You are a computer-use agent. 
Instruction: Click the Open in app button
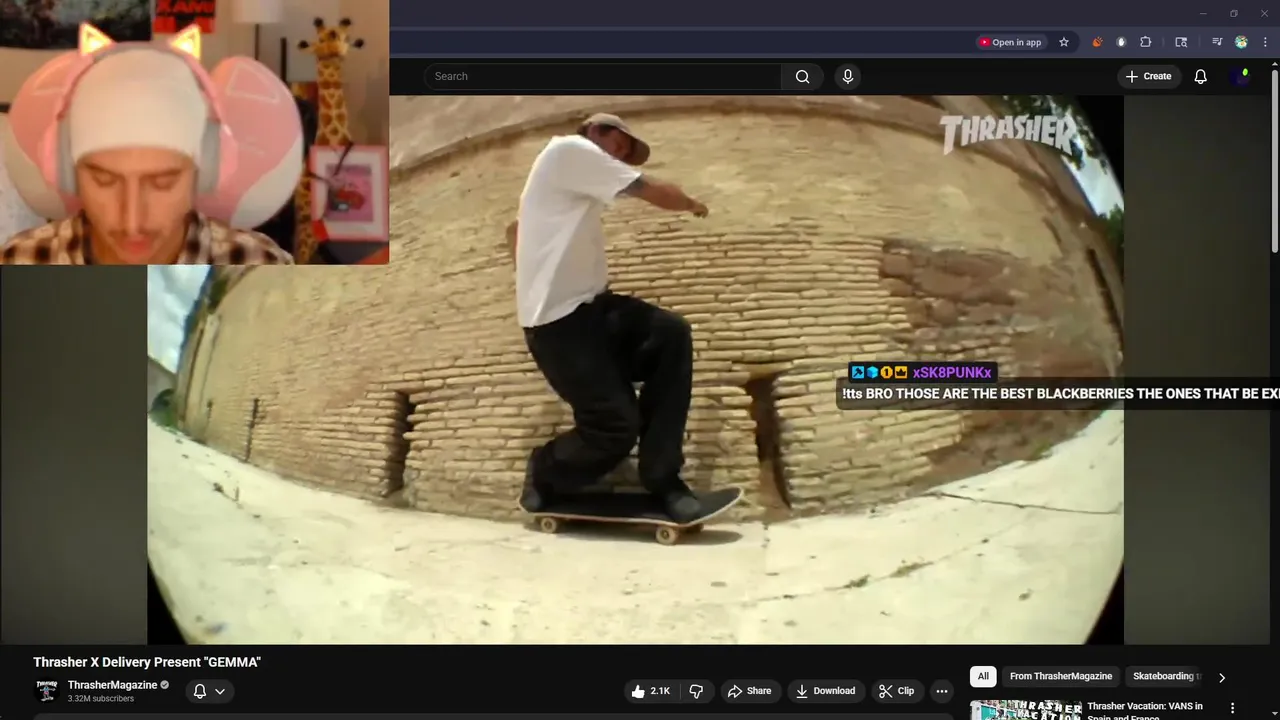(1010, 42)
